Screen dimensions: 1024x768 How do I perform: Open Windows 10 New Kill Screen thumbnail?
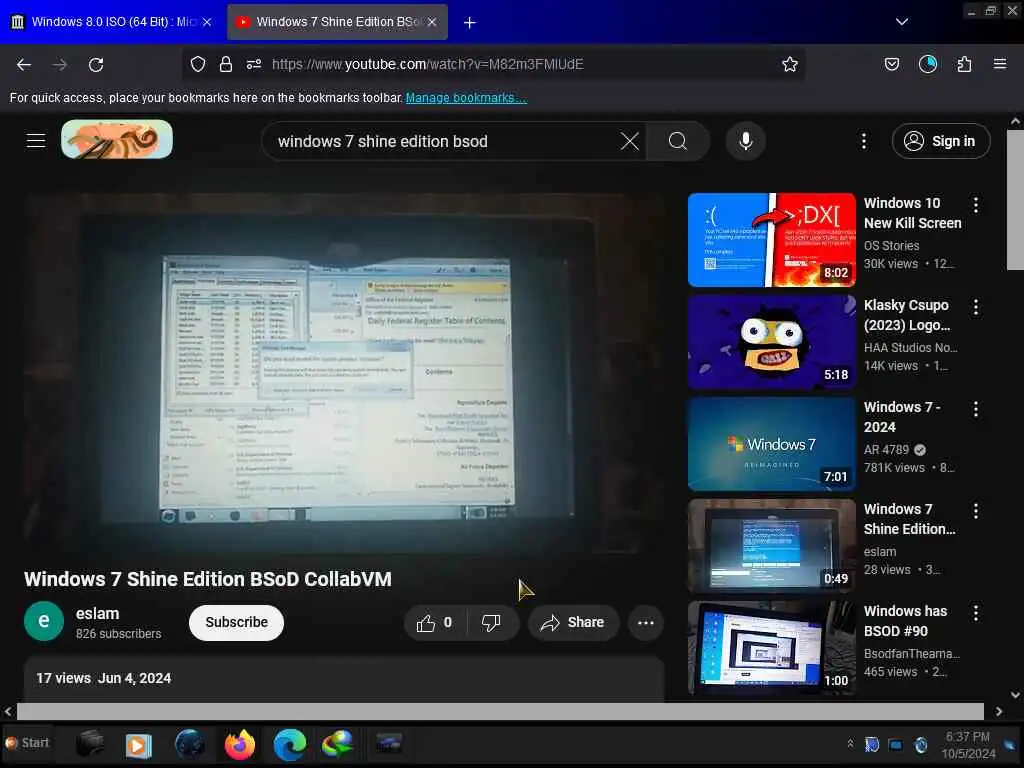771,240
